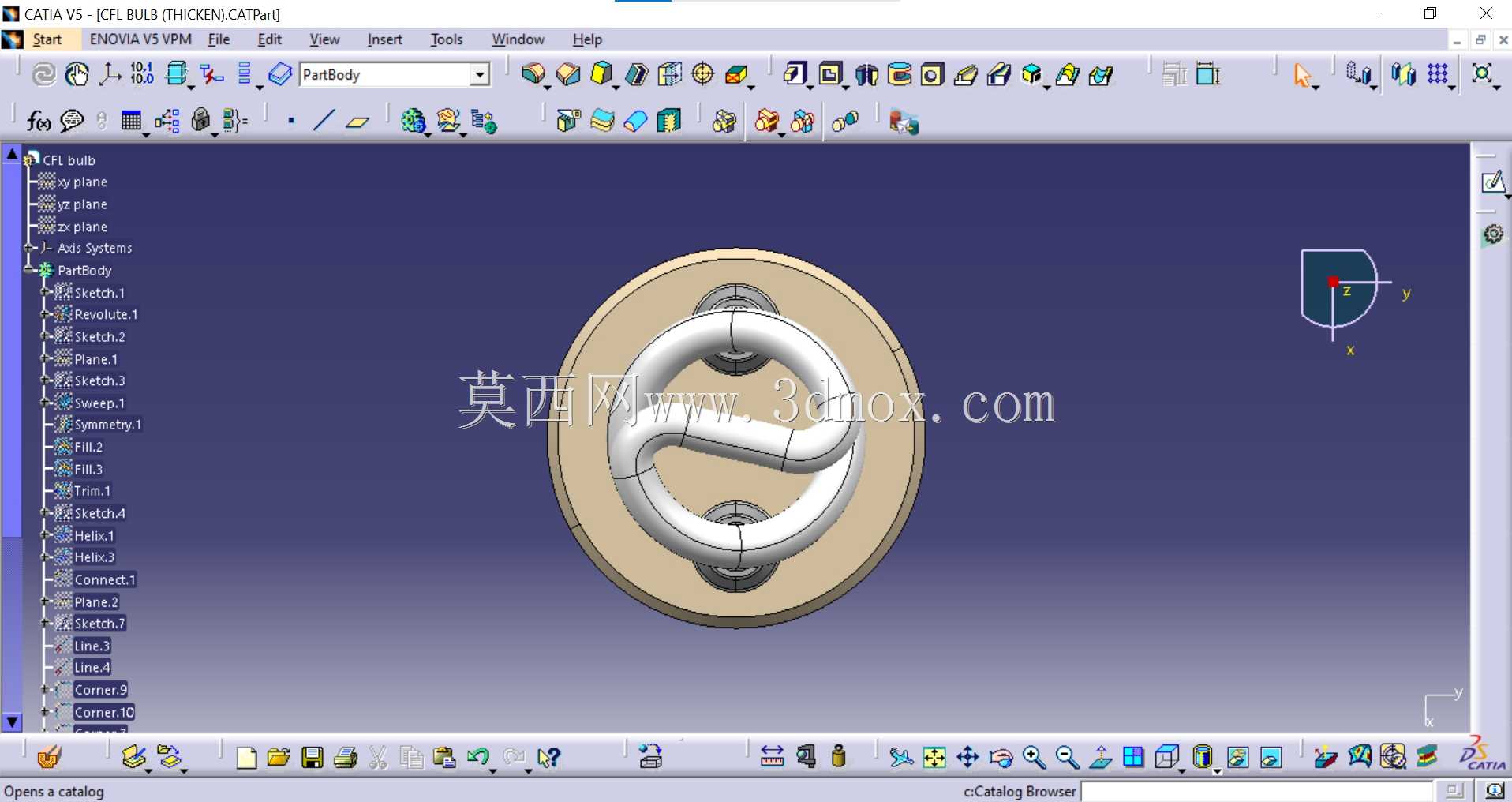1512x802 pixels.
Task: Click the Rotate view icon
Action: [x=1001, y=757]
